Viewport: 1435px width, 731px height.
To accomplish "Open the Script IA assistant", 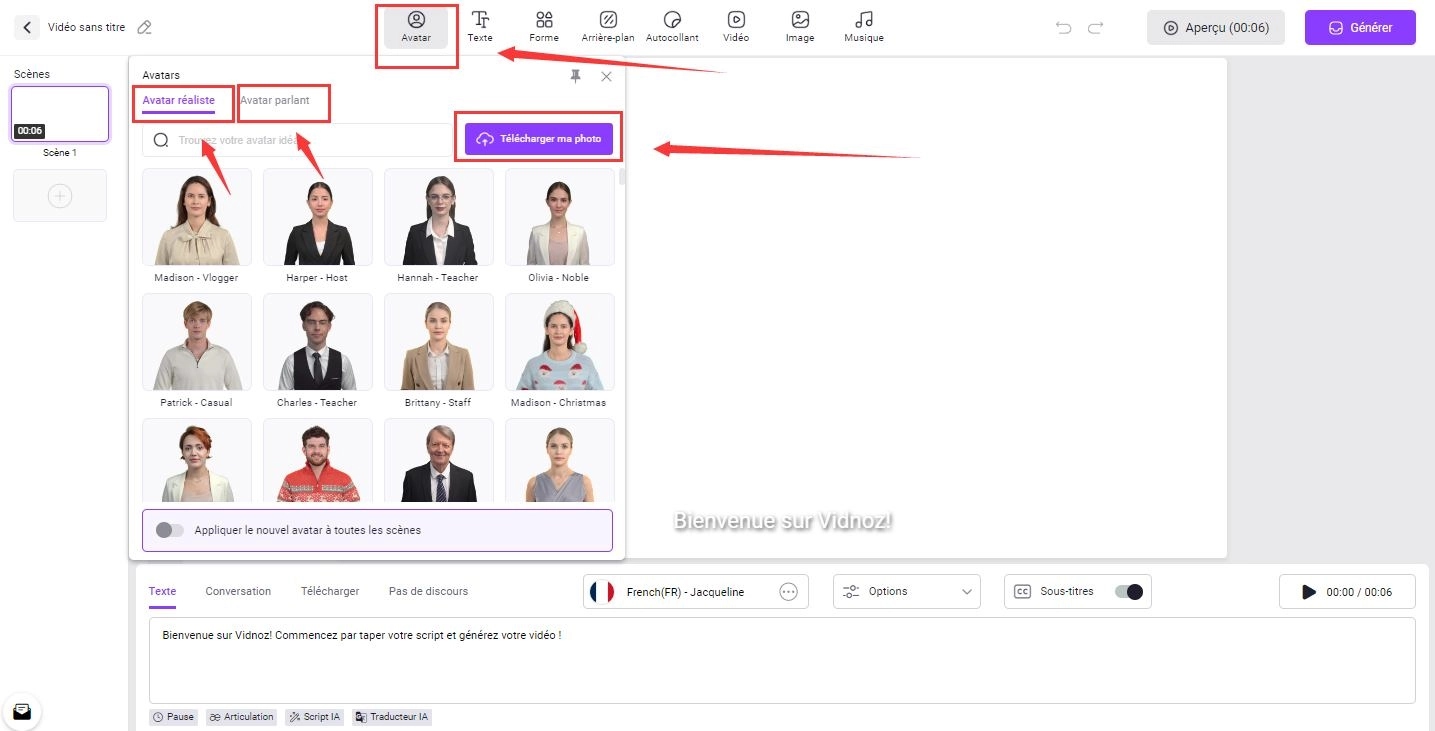I will (315, 717).
